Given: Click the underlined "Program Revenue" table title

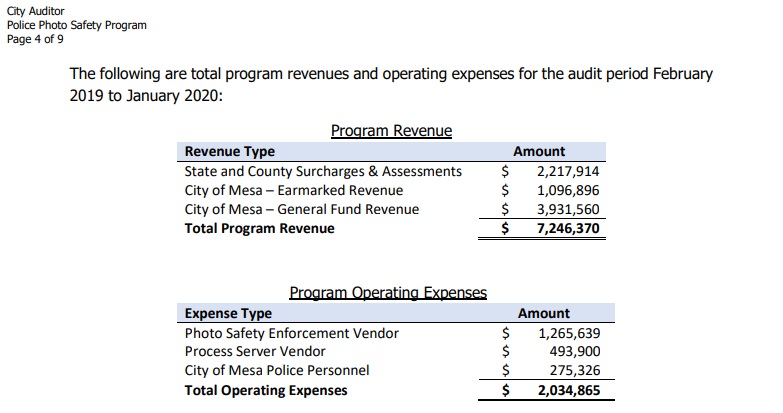Looking at the screenshot, I should click(x=391, y=131).
